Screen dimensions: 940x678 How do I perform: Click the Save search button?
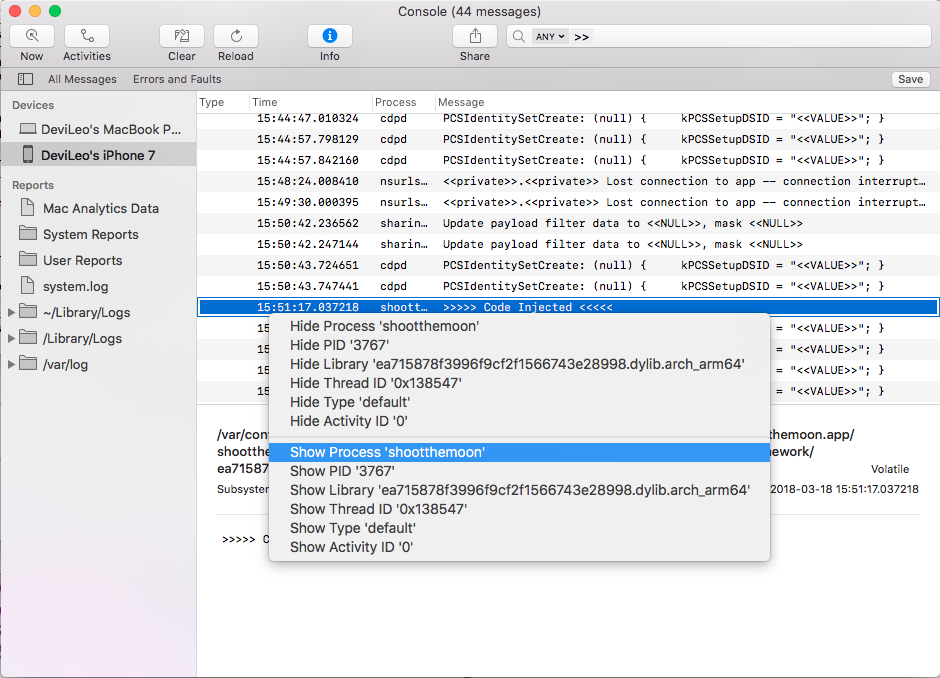(910, 79)
